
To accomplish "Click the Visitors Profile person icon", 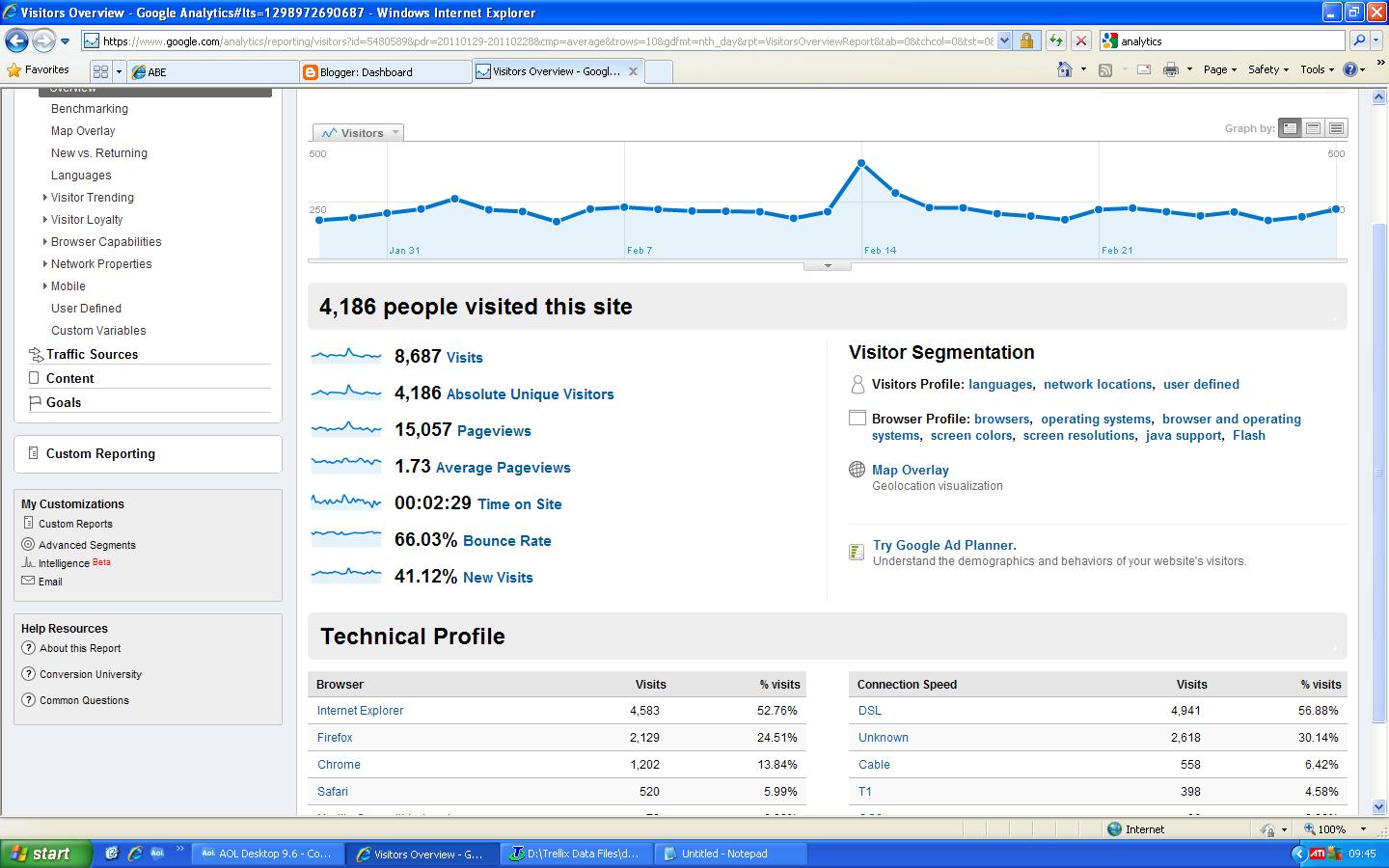I will pyautogui.click(x=857, y=385).
